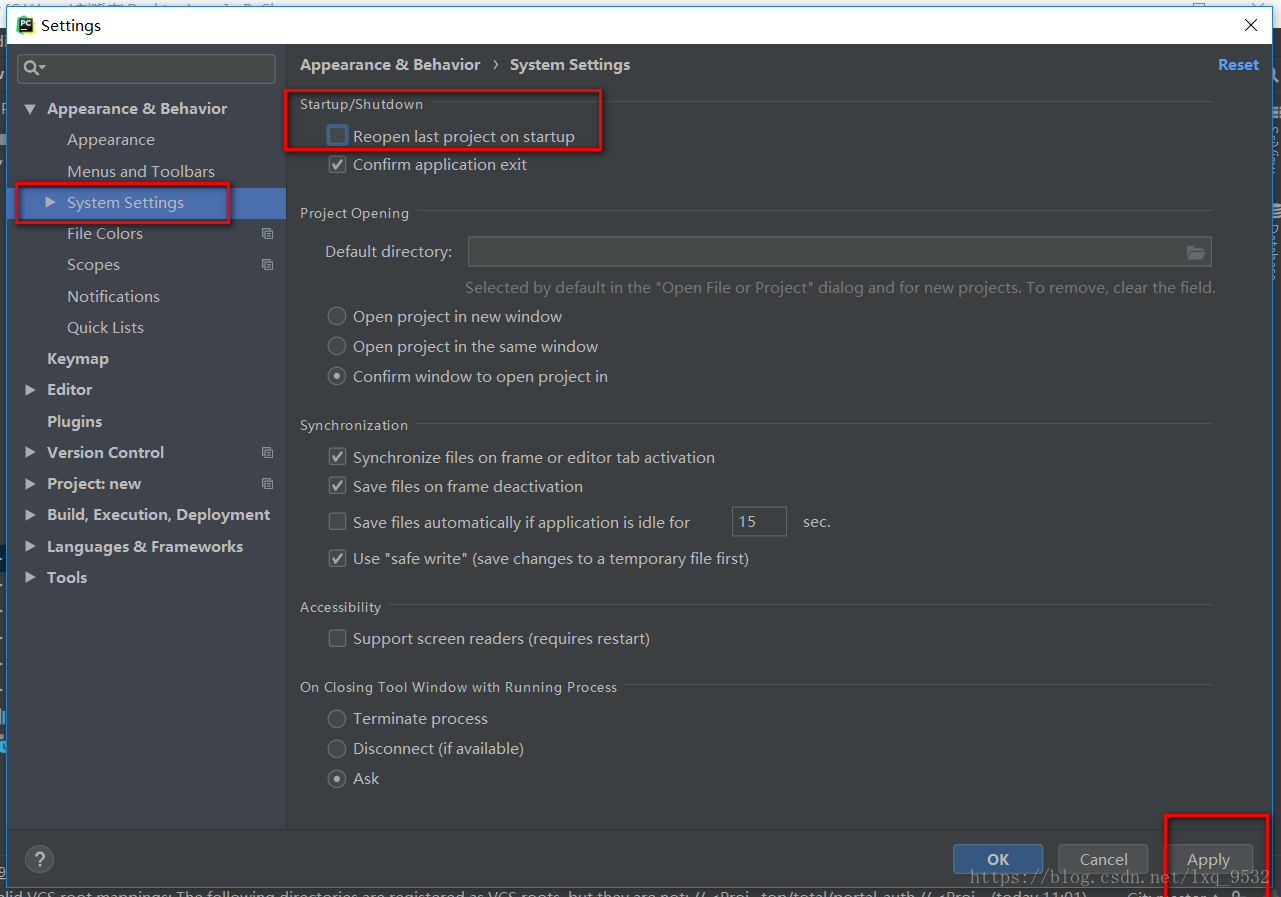Viewport: 1281px width, 897px height.
Task: Open the Notifications settings page
Action: tap(113, 296)
